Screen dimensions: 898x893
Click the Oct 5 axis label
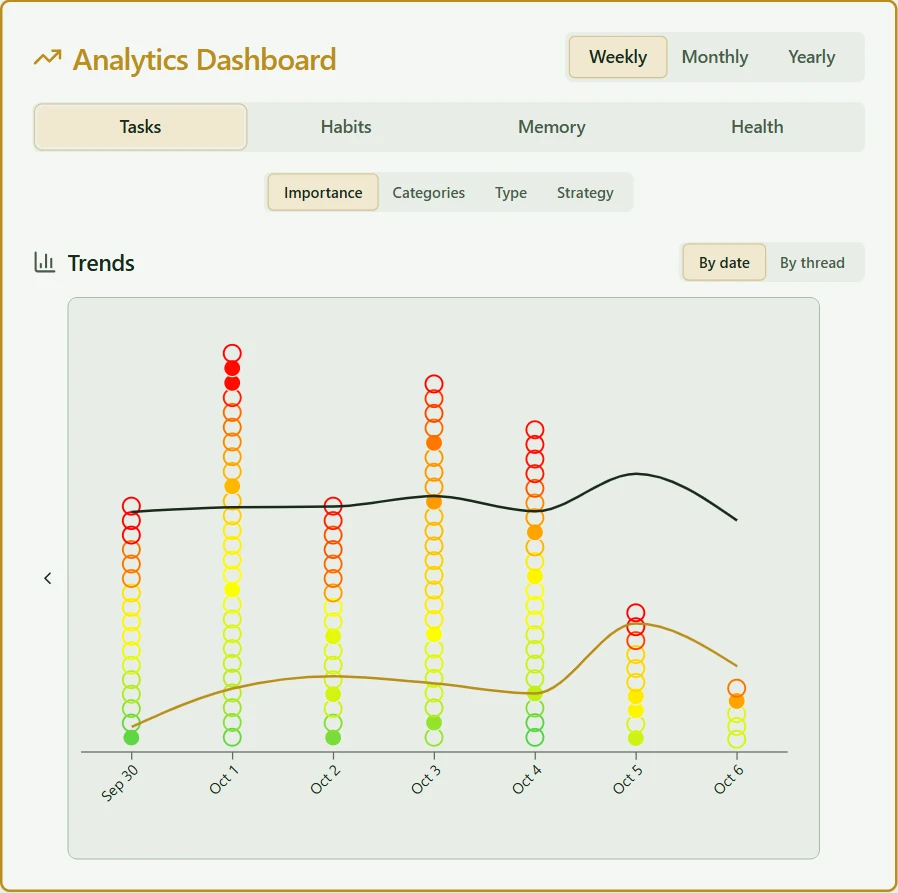click(628, 780)
